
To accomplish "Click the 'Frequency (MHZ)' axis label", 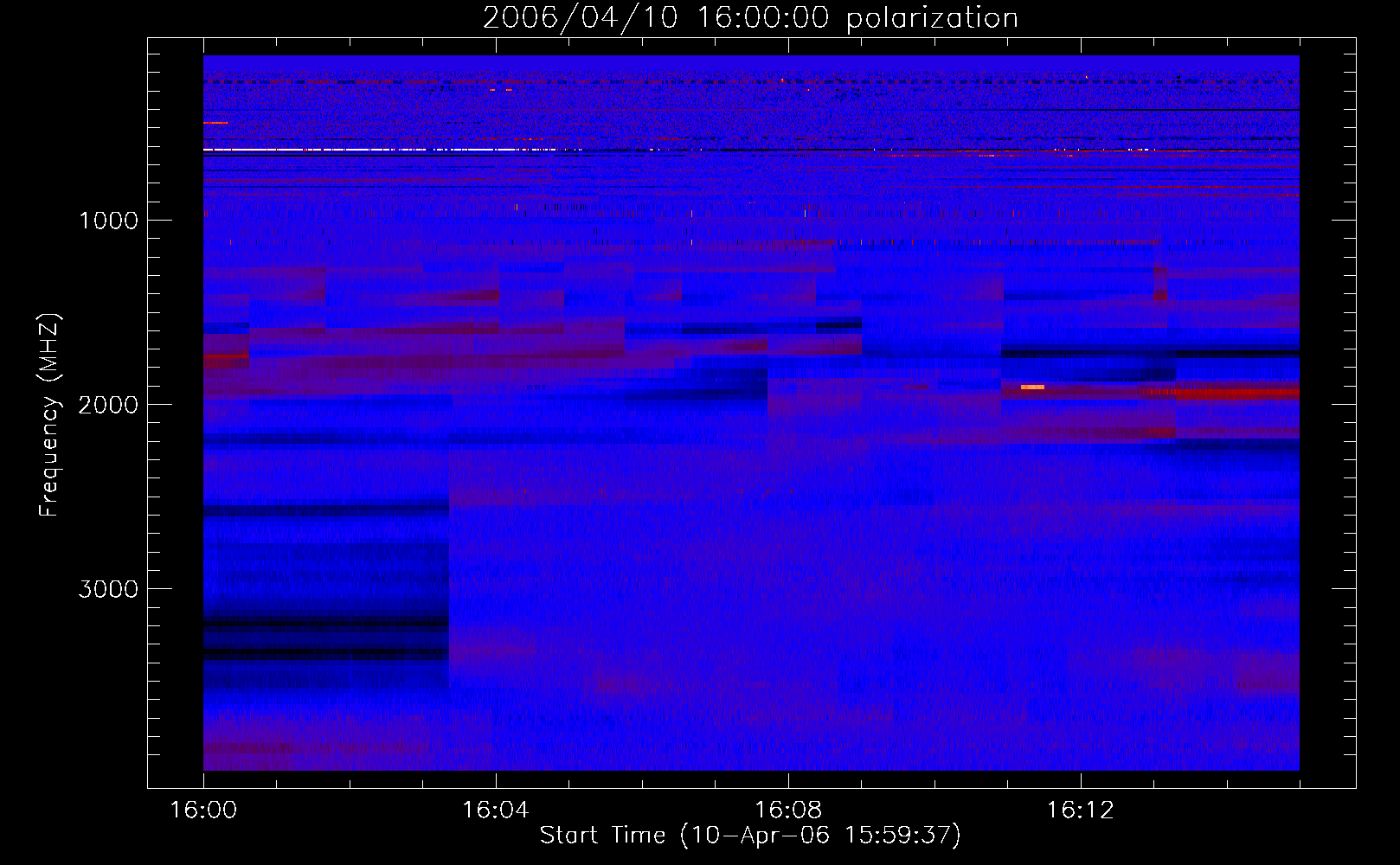I will coord(50,415).
